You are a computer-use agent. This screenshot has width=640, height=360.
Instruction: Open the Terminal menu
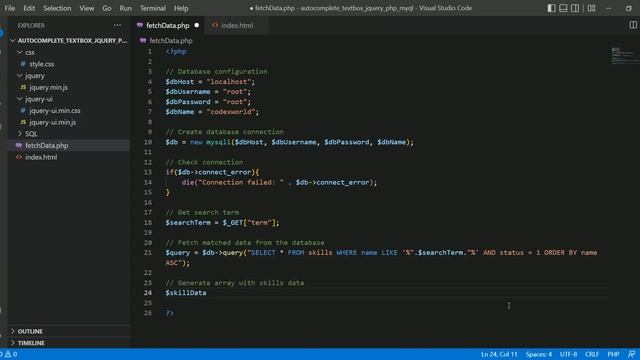coord(153,8)
